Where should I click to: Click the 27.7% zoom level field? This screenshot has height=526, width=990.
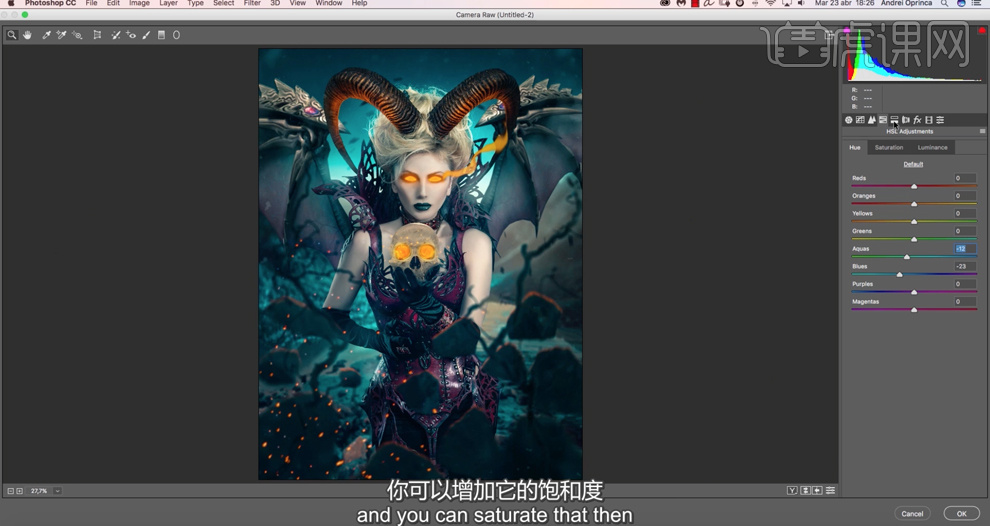40,491
